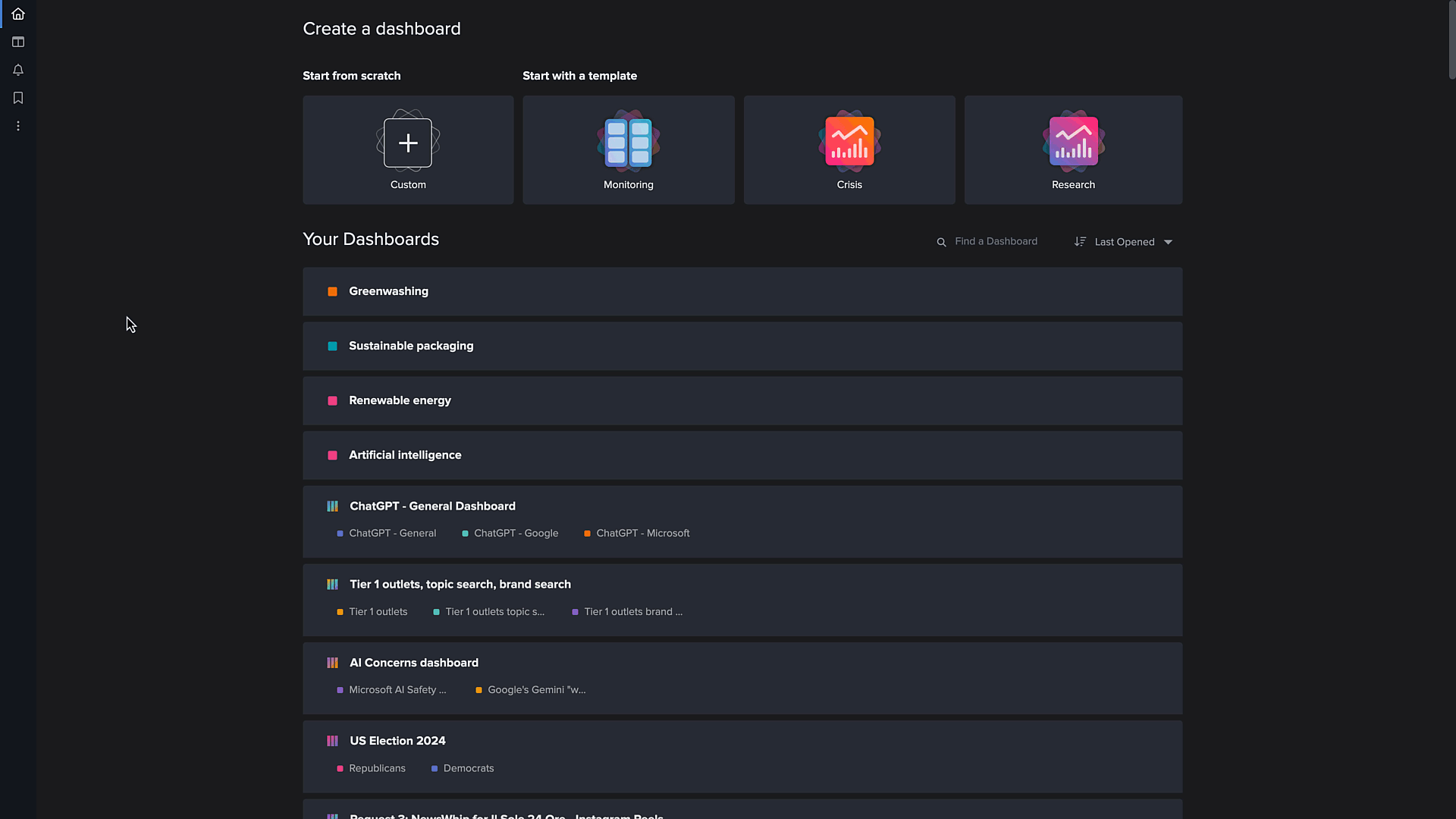The image size is (1456, 819).
Task: Choose the Crisis template
Action: click(x=849, y=150)
